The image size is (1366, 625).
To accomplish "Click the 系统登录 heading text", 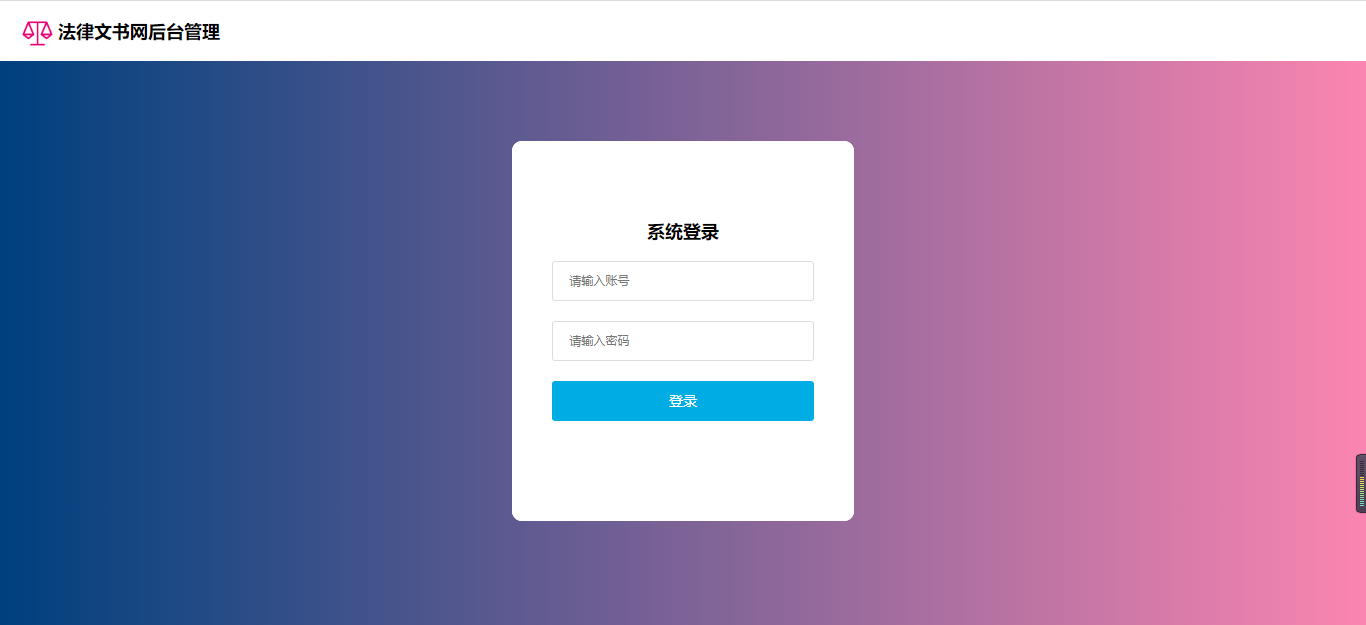I will tap(683, 232).
